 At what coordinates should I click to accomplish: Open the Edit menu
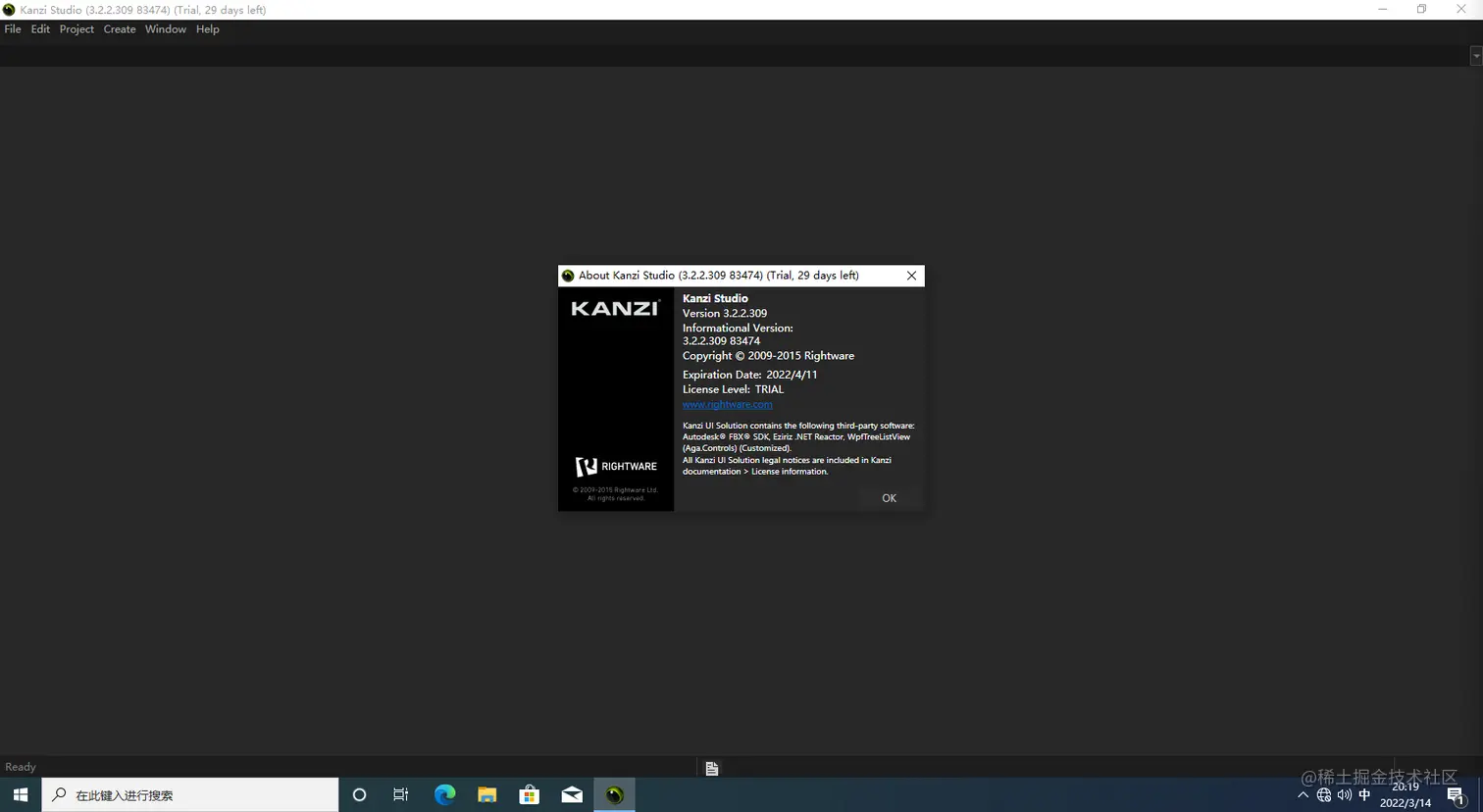40,29
